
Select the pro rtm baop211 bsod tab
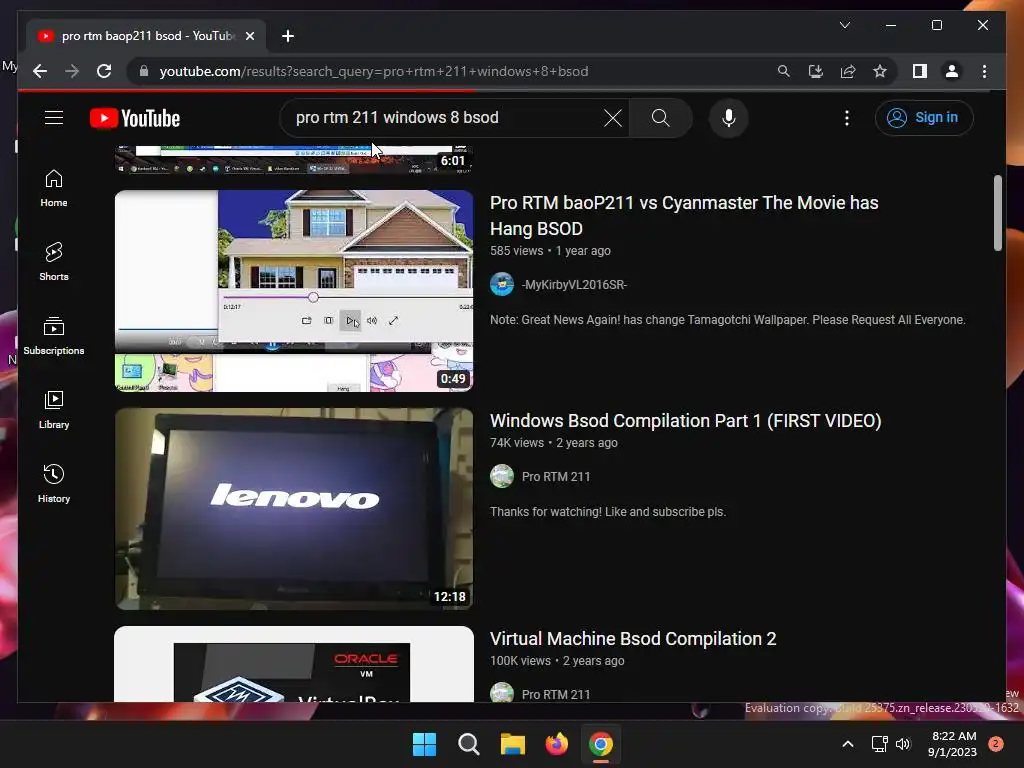[146, 36]
